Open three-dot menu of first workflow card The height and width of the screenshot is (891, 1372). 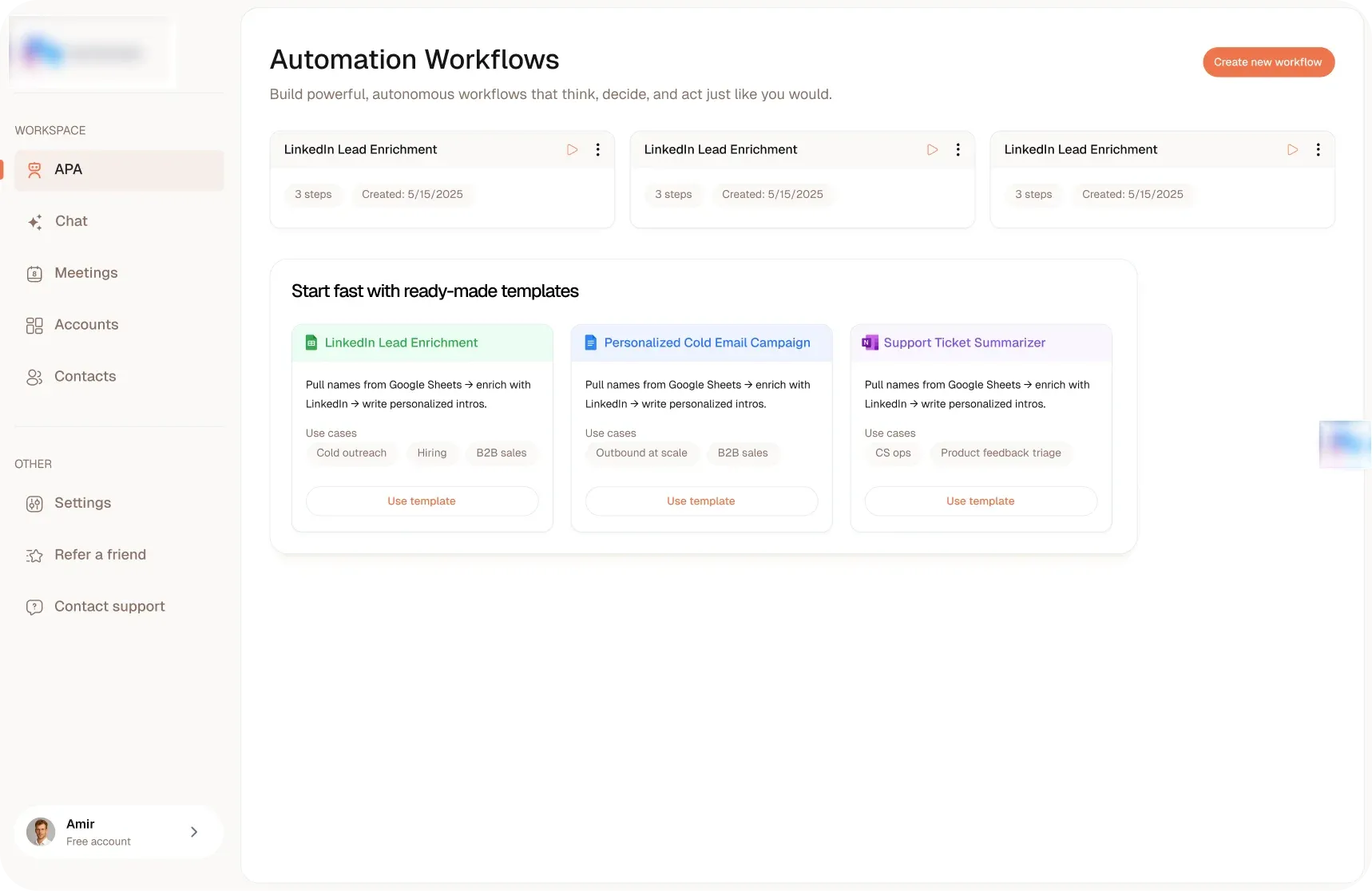point(597,150)
